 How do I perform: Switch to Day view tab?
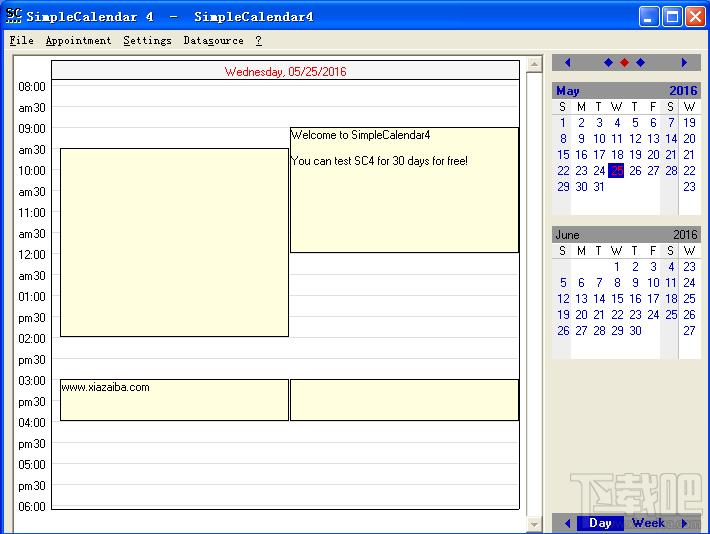click(x=600, y=523)
